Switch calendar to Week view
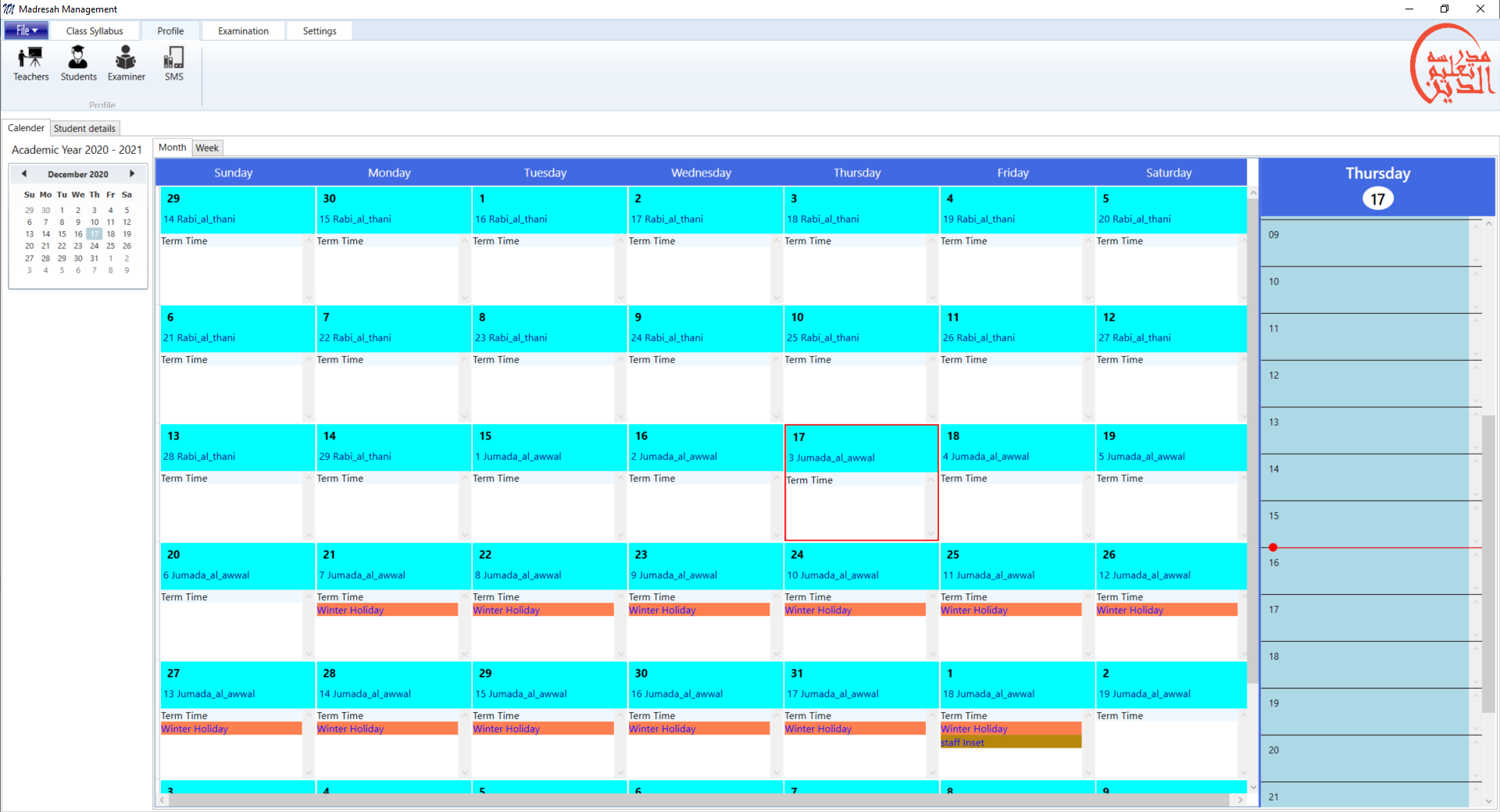 [x=207, y=148]
